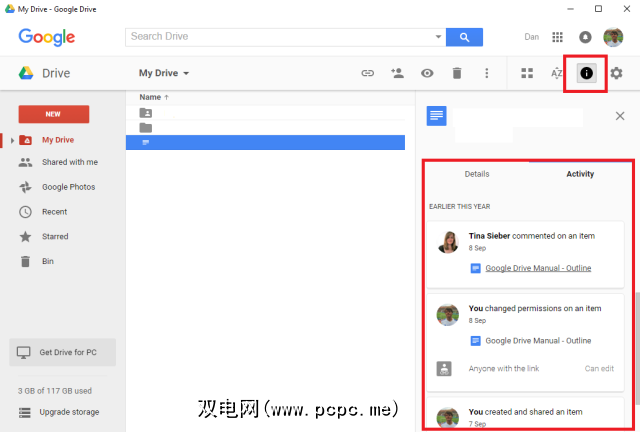
Task: Select the shared folder row
Action: pyautogui.click(x=265, y=113)
